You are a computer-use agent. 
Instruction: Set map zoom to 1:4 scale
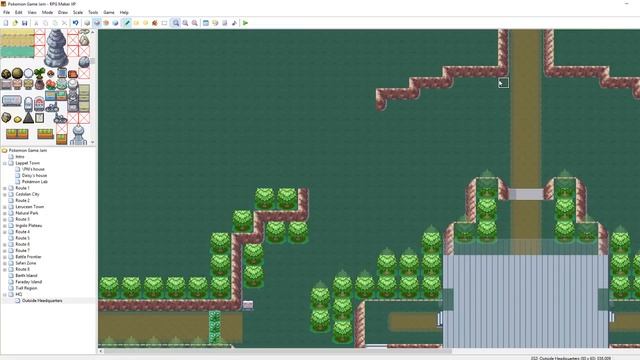pyautogui.click(x=195, y=23)
